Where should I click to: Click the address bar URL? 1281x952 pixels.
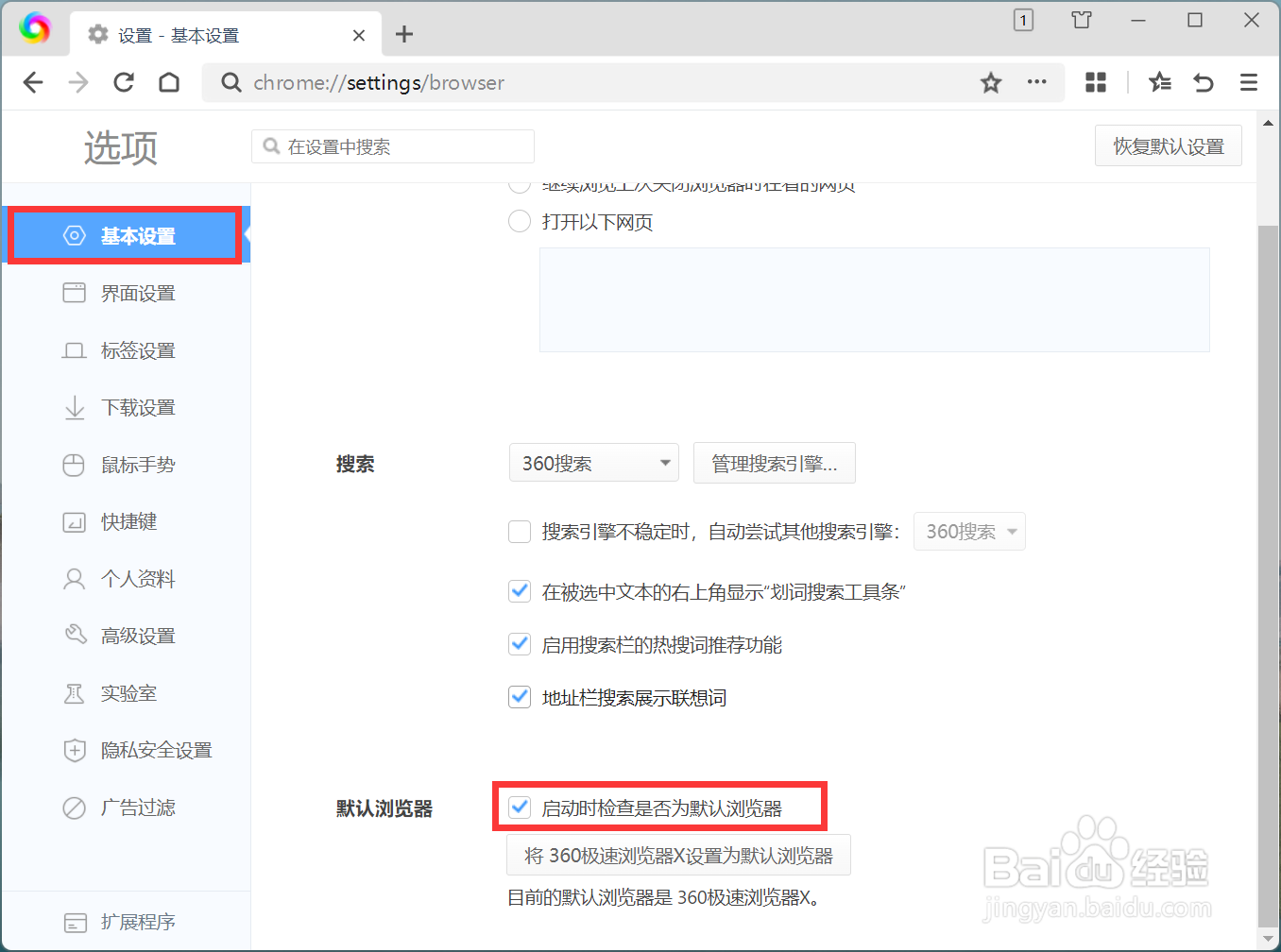pos(379,83)
